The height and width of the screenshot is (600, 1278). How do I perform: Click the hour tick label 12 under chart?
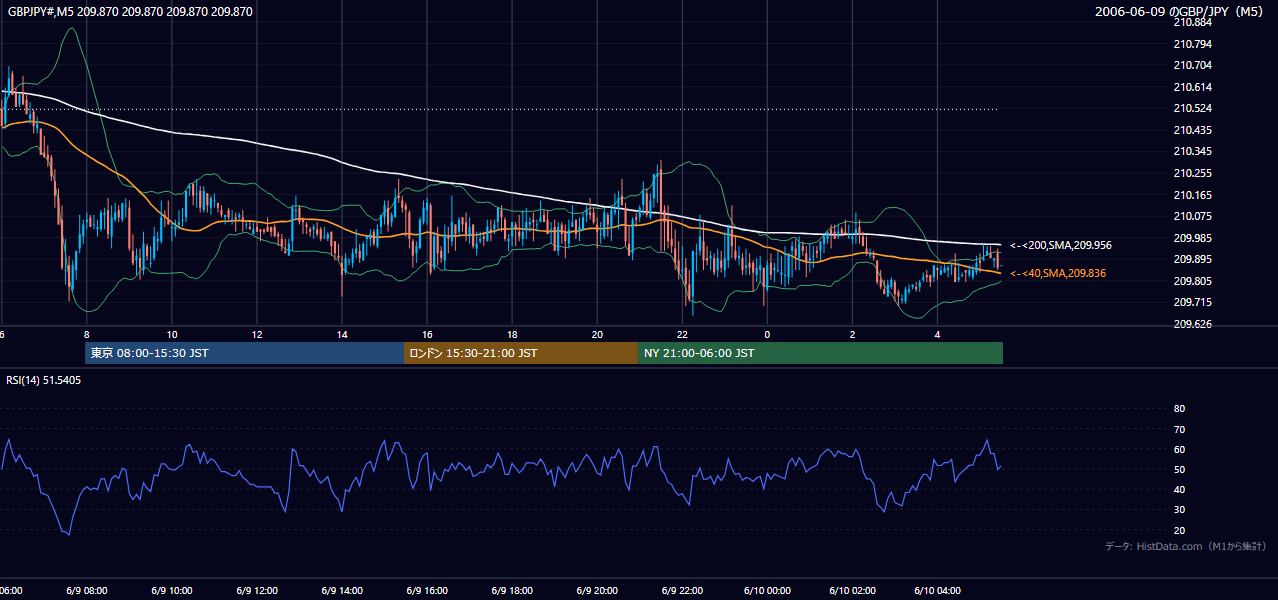257,334
